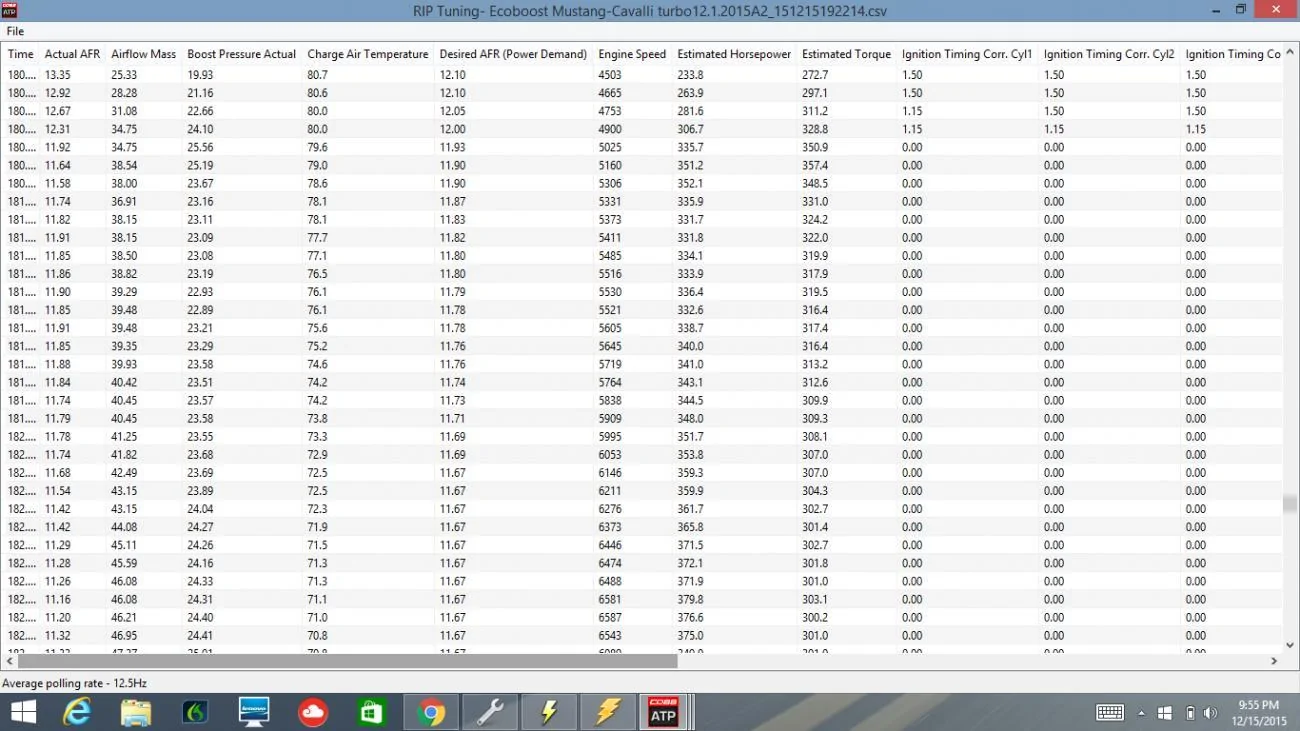
Task: Select the Estimated Horsepower cell 379.8
Action: point(690,599)
